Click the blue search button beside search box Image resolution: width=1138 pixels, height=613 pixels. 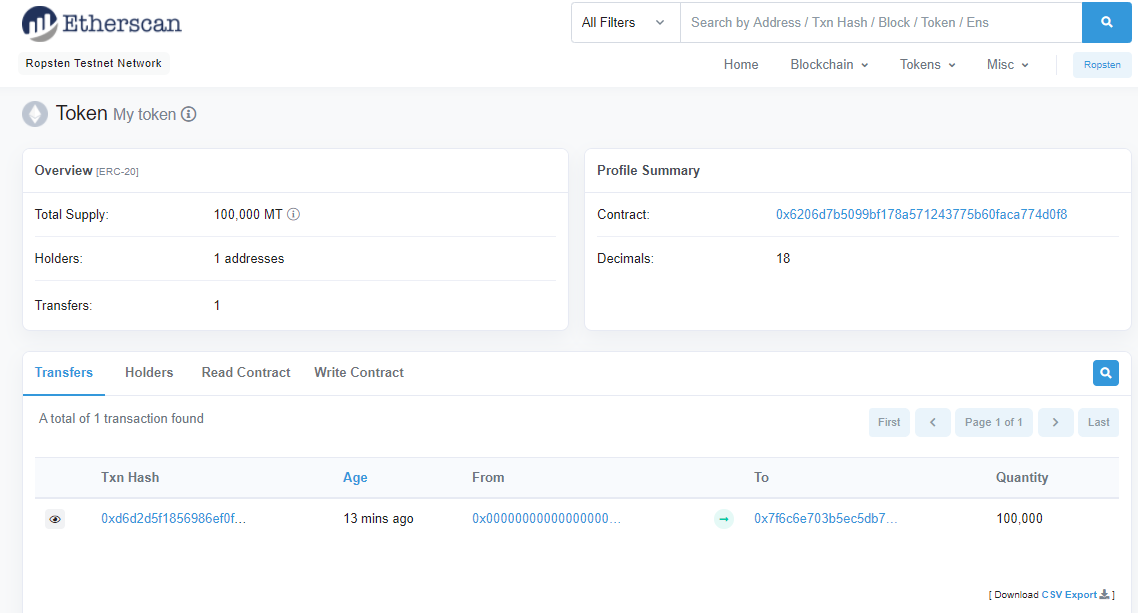click(x=1106, y=22)
